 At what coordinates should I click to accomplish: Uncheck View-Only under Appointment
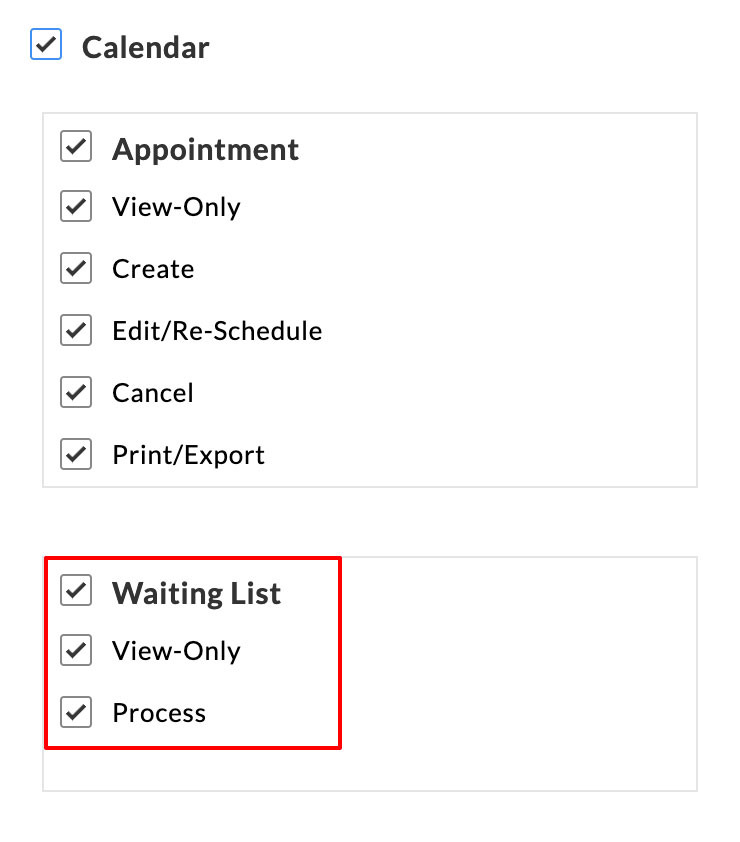(76, 206)
